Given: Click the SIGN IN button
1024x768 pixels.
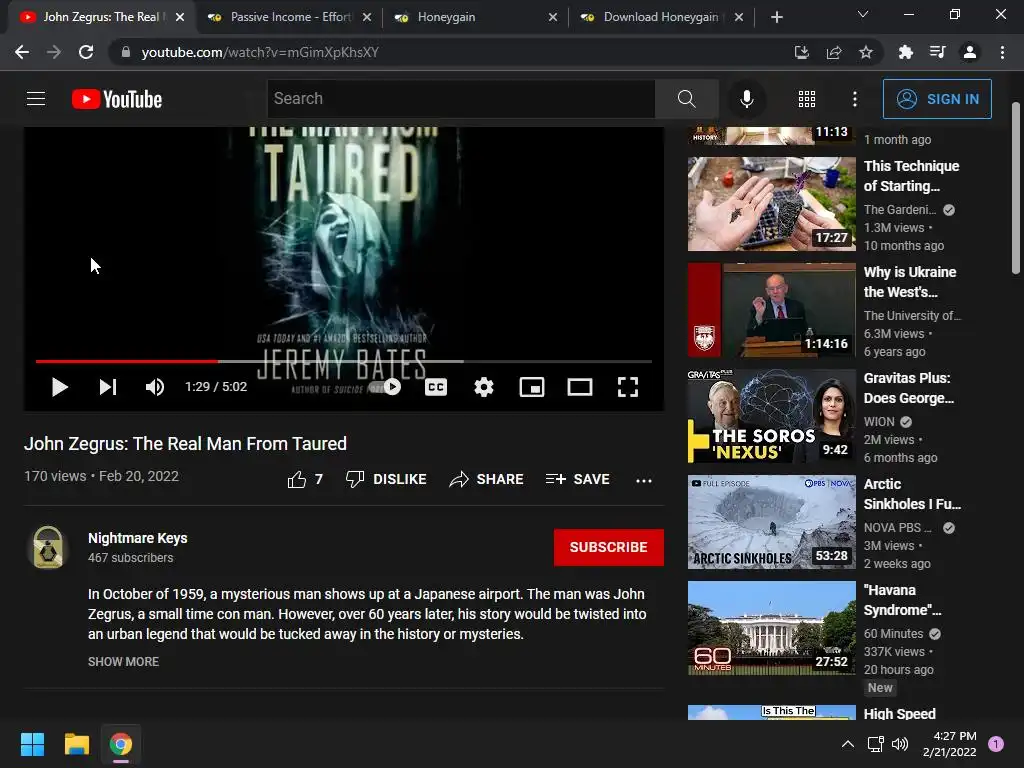Looking at the screenshot, I should (936, 99).
